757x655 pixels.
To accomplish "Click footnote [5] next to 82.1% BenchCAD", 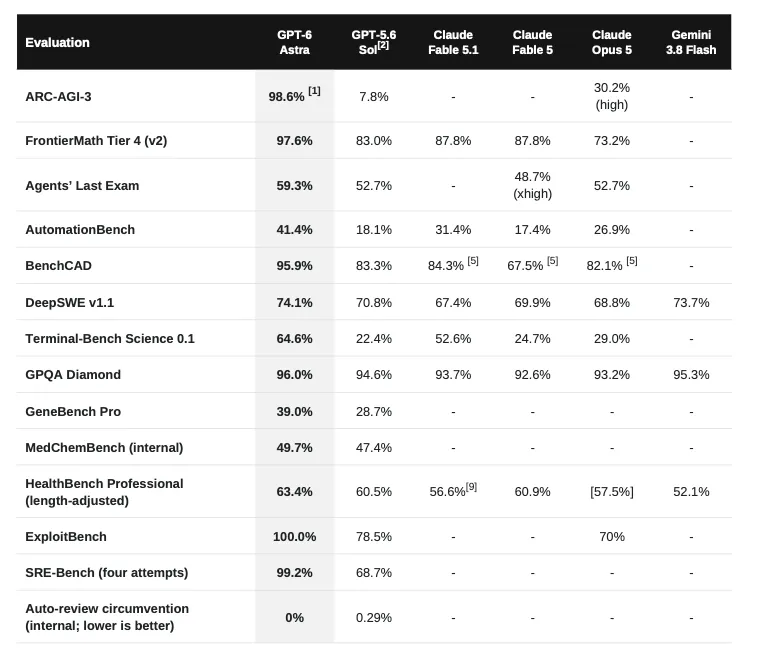I will [x=631, y=261].
